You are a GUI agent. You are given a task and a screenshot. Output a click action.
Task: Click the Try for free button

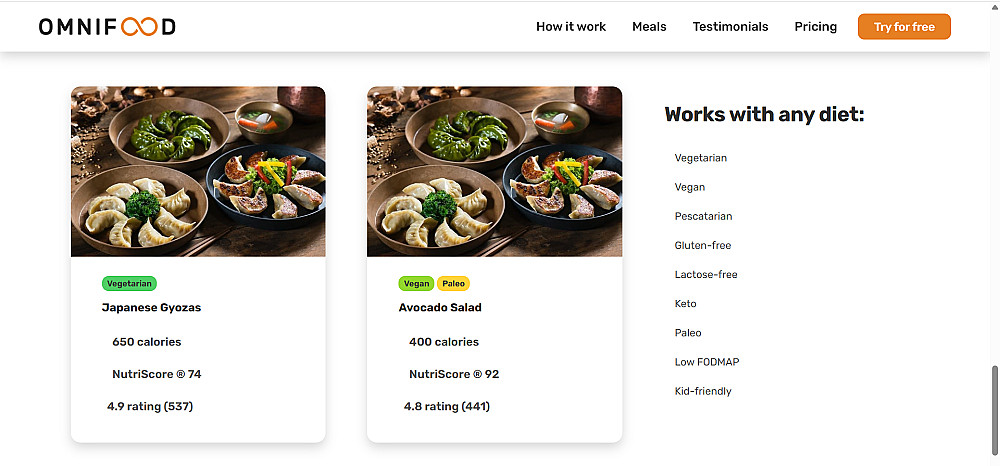click(x=904, y=27)
